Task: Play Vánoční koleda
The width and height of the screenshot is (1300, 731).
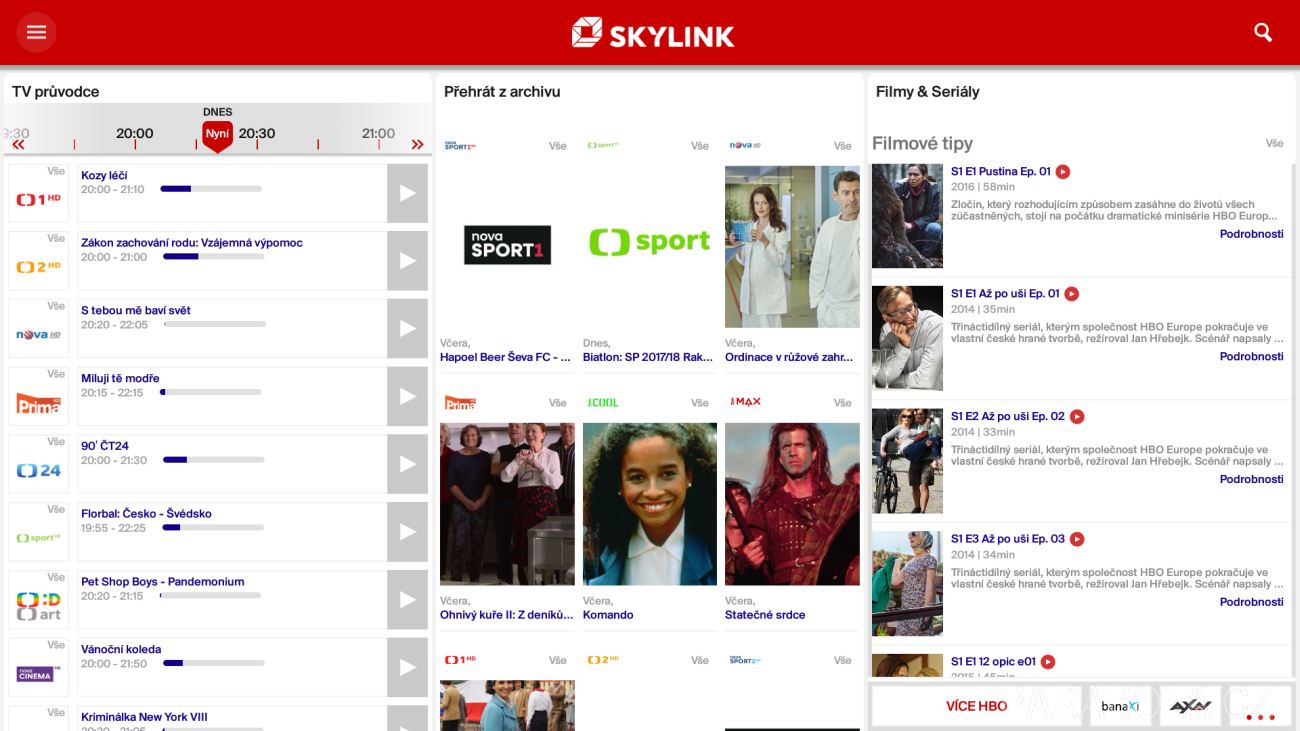Action: 407,668
